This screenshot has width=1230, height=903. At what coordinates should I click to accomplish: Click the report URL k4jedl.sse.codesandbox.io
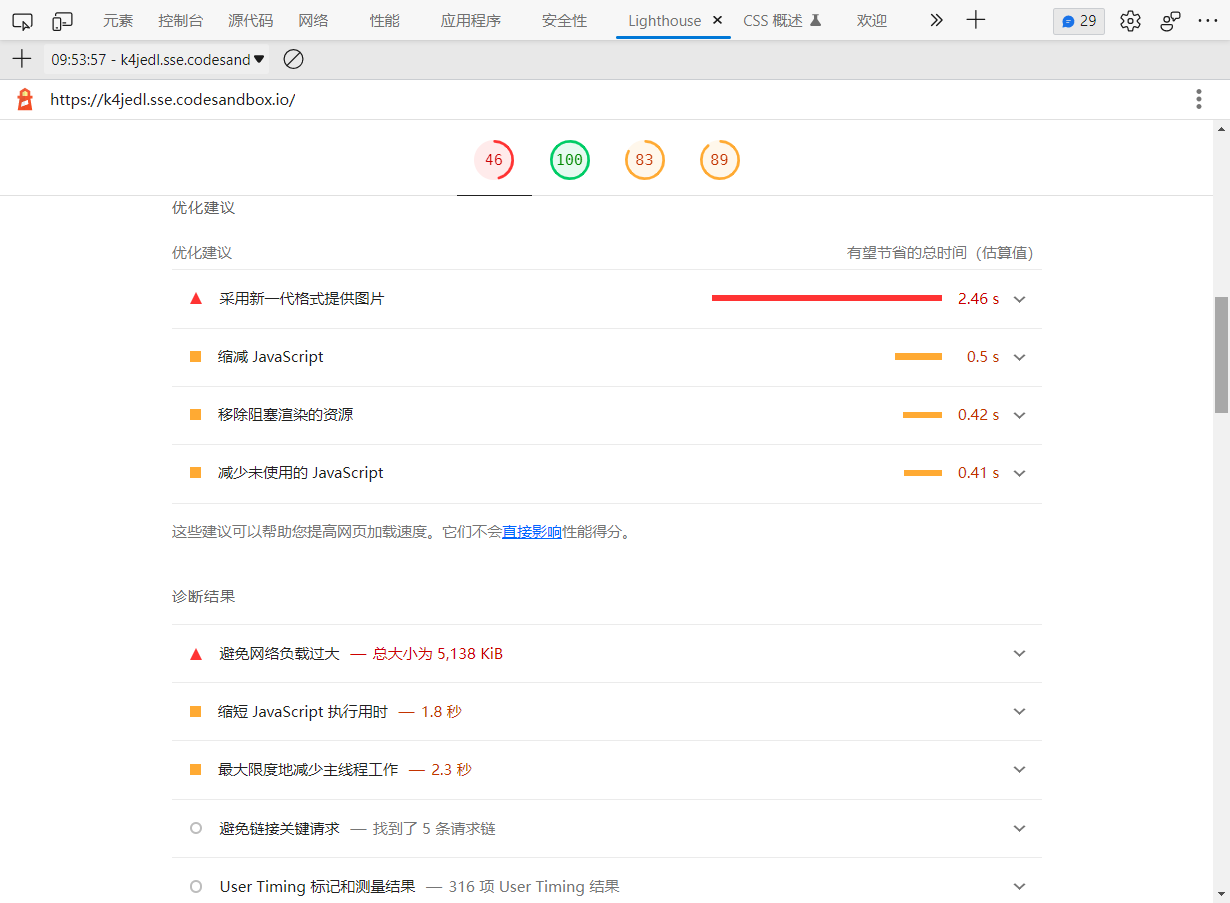(173, 100)
